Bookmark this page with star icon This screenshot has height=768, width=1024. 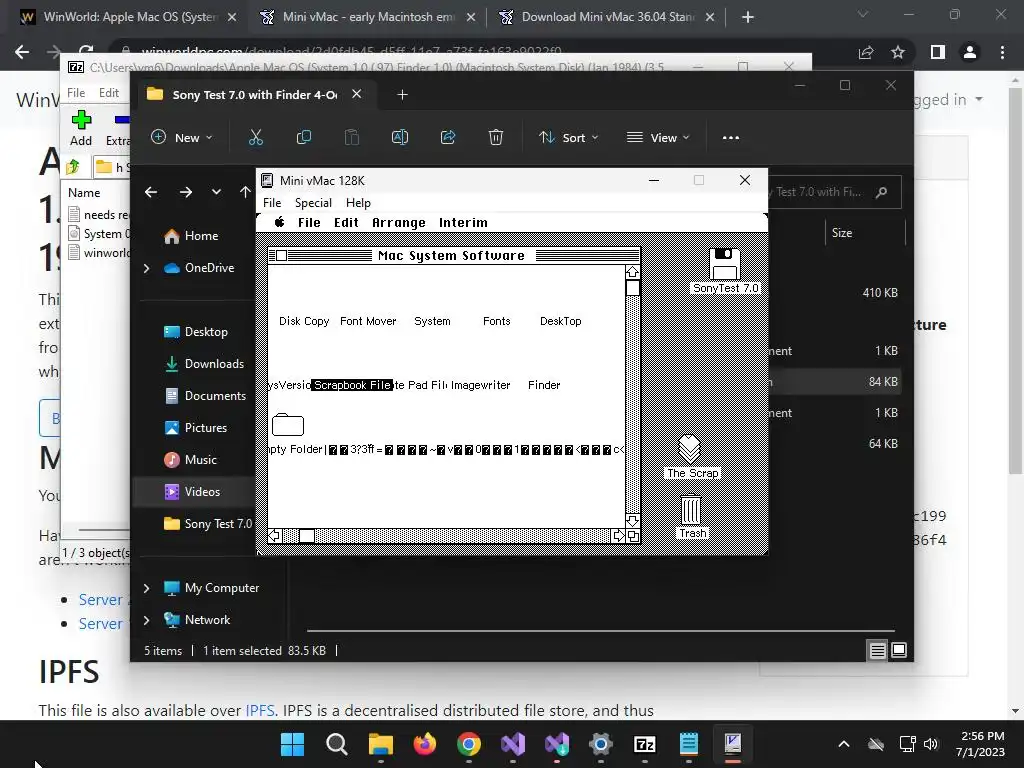click(898, 52)
